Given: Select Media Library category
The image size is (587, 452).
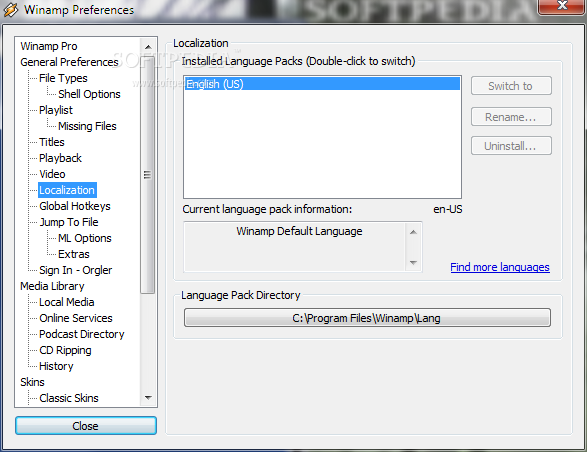Looking at the screenshot, I should click(52, 286).
